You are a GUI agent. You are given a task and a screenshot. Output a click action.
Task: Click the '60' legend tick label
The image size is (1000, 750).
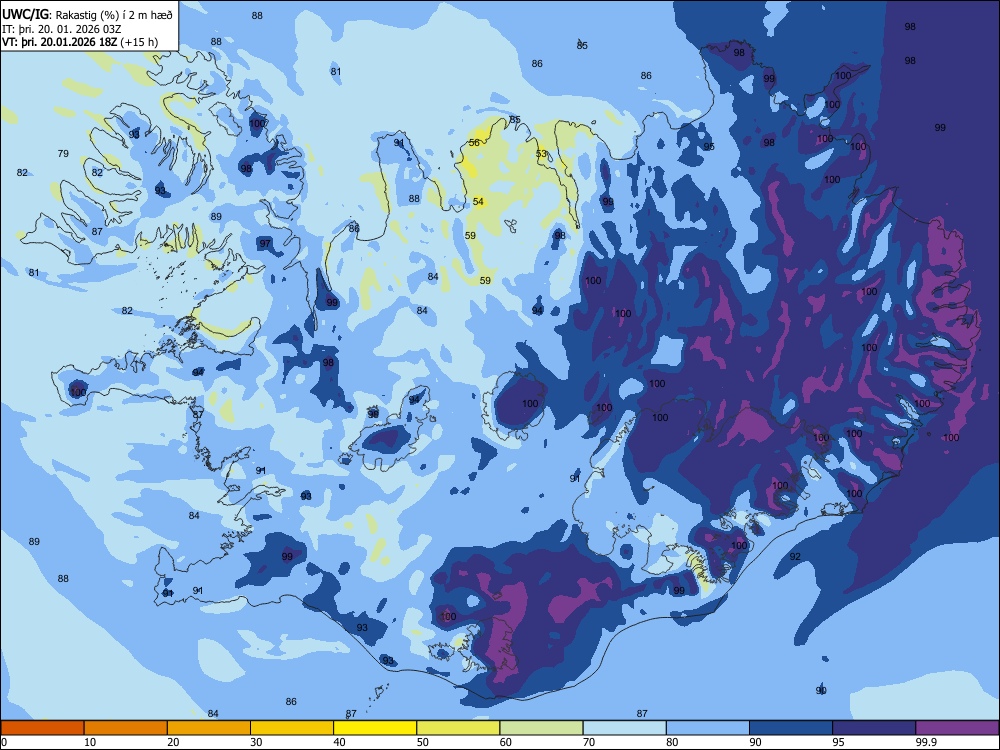506,742
